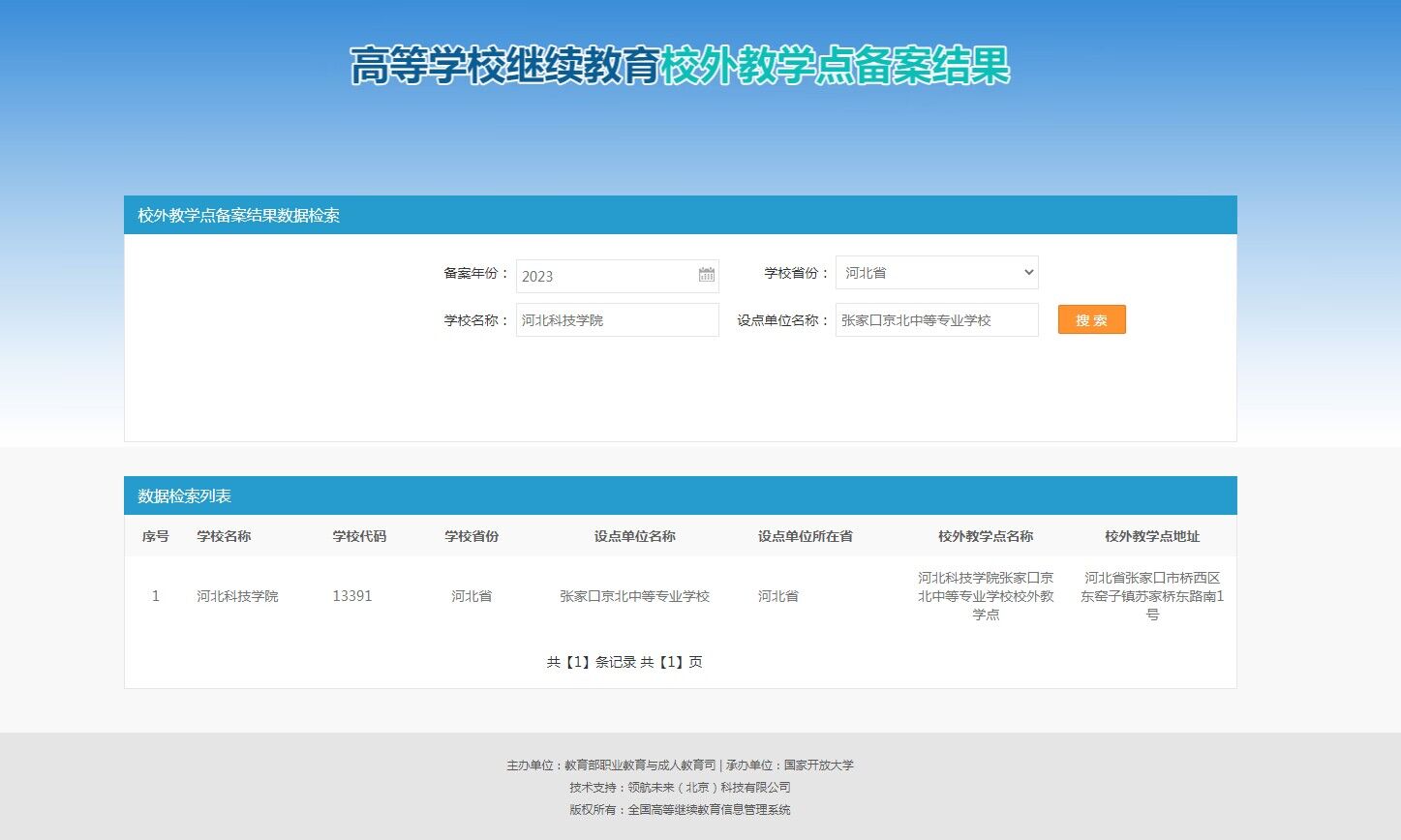1401x840 pixels.
Task: Select the 学校省份 column header
Action: (472, 536)
